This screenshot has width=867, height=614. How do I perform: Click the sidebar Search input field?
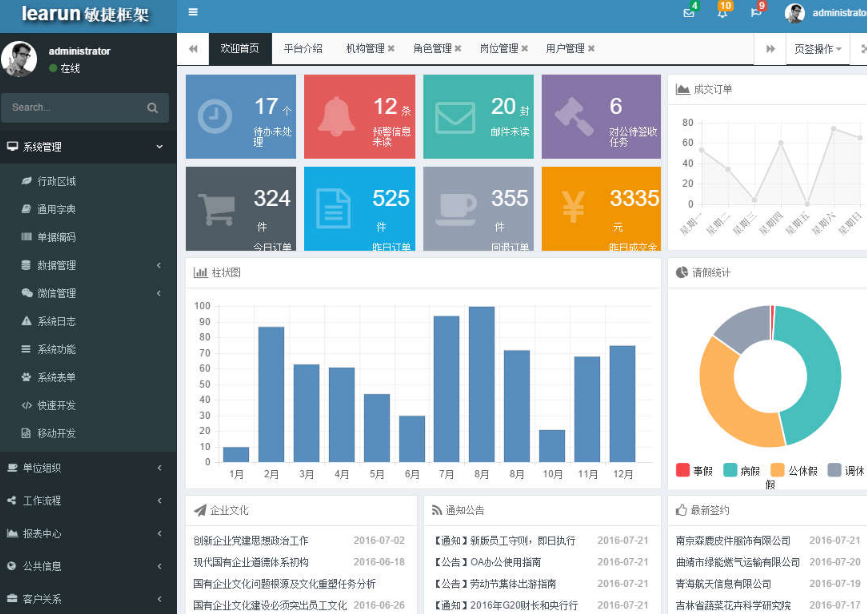72,108
